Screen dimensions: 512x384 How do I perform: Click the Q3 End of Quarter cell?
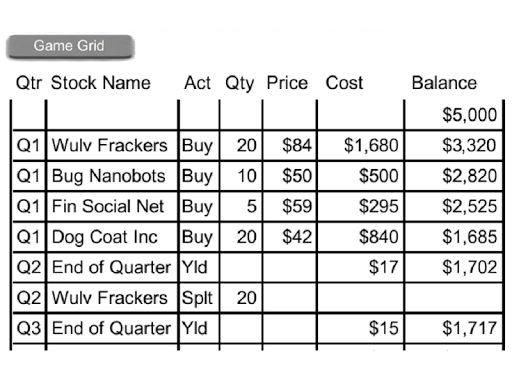pos(111,328)
